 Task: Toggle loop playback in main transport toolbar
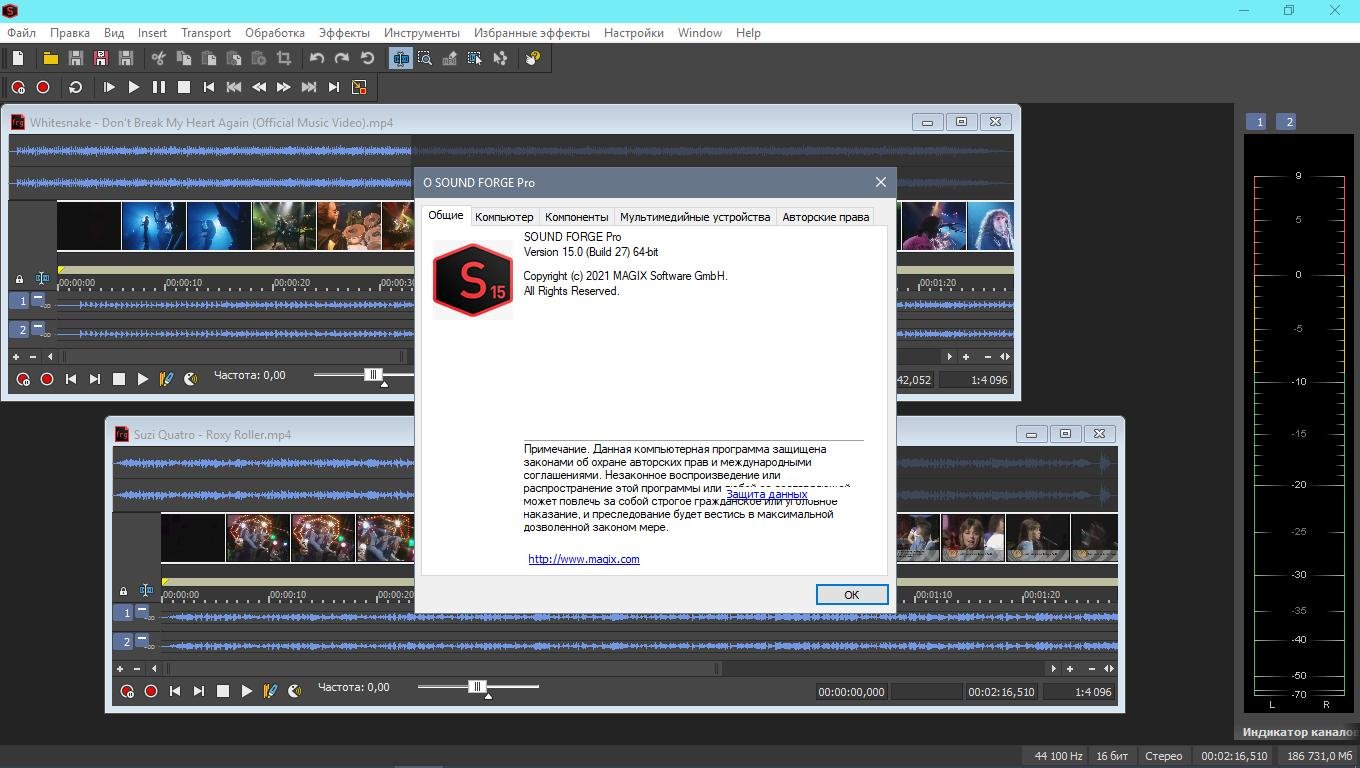pos(75,87)
